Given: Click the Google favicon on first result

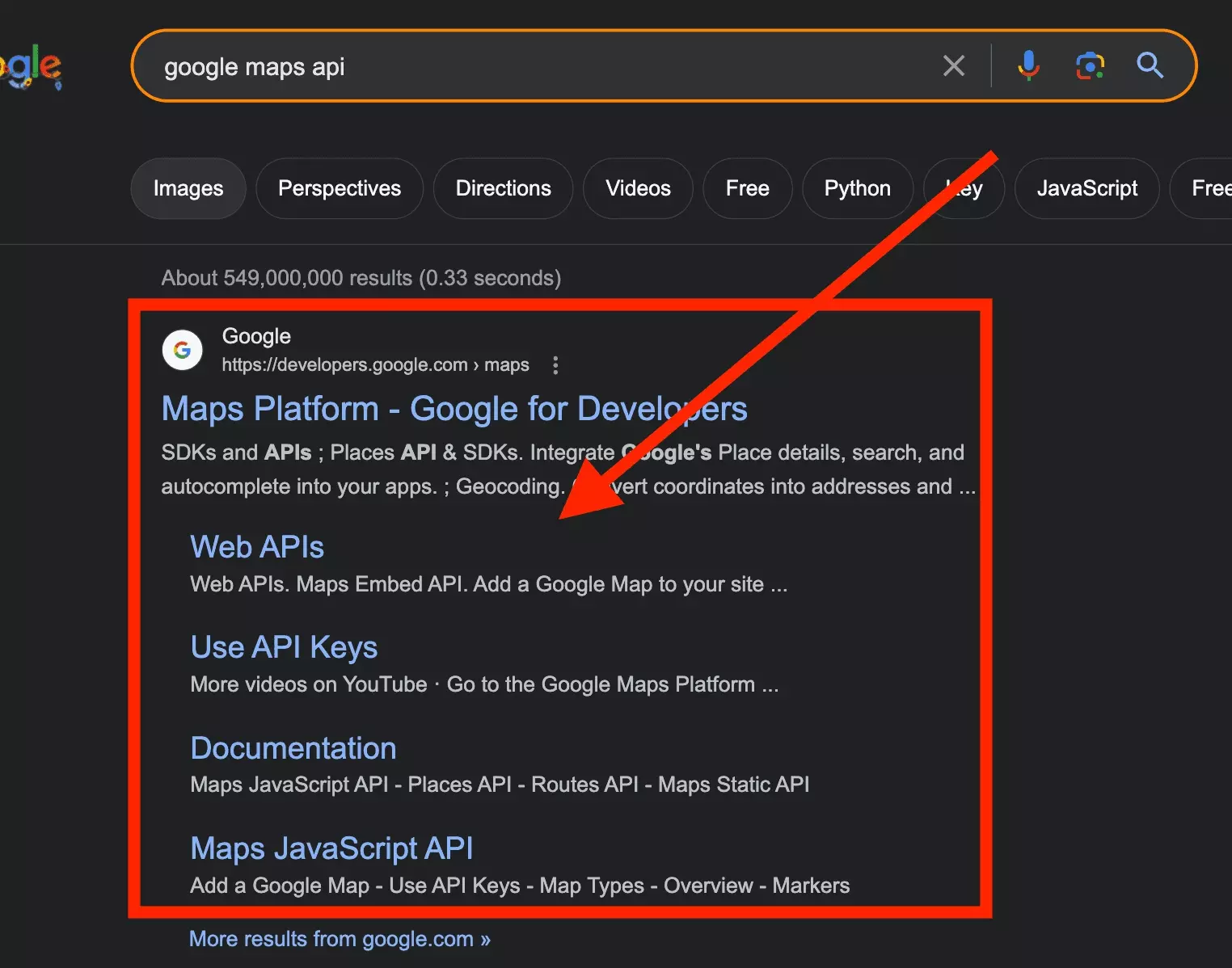Looking at the screenshot, I should tap(183, 350).
